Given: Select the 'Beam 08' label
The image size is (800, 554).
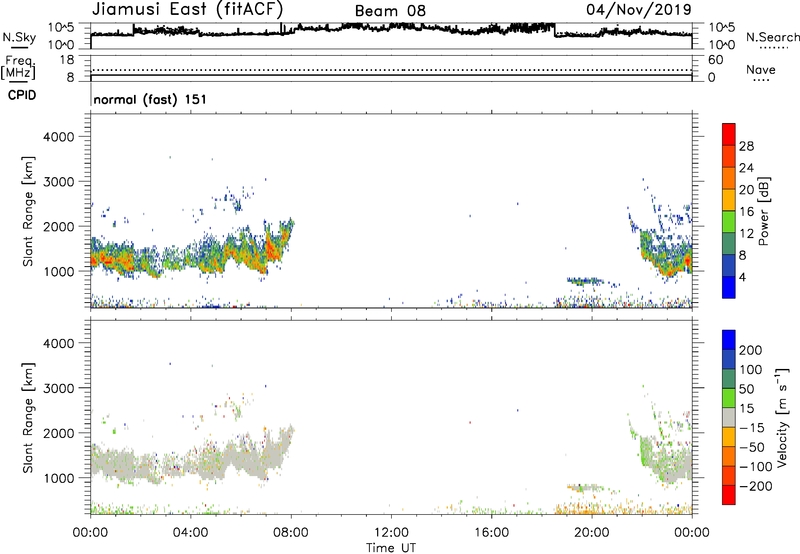Looking at the screenshot, I should click(x=390, y=11).
